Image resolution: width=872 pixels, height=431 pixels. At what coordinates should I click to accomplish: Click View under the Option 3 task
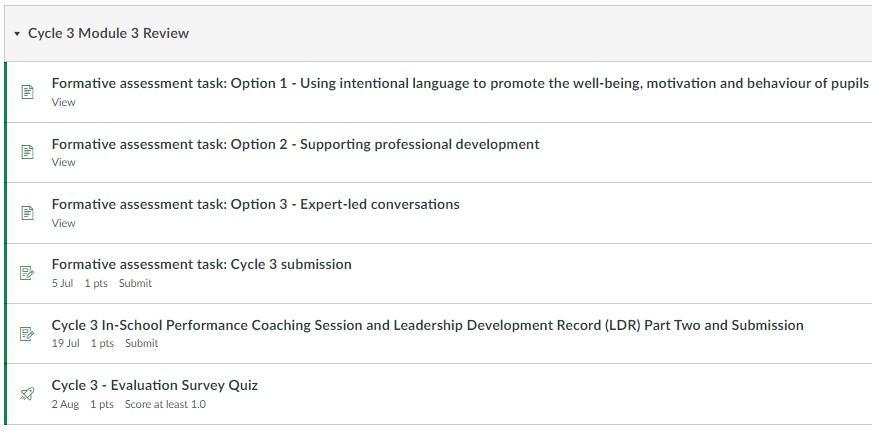[63, 223]
